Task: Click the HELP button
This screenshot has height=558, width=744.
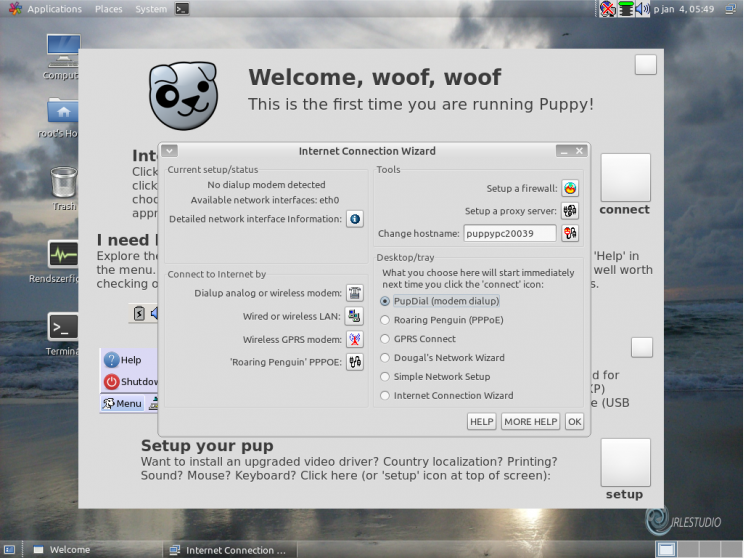Action: (x=482, y=421)
